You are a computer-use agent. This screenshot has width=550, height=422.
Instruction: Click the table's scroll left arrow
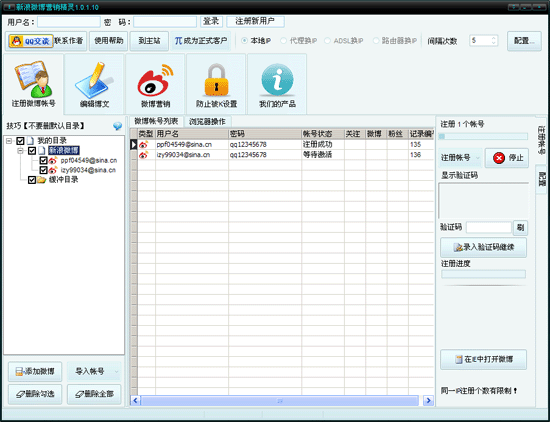pyautogui.click(x=135, y=400)
